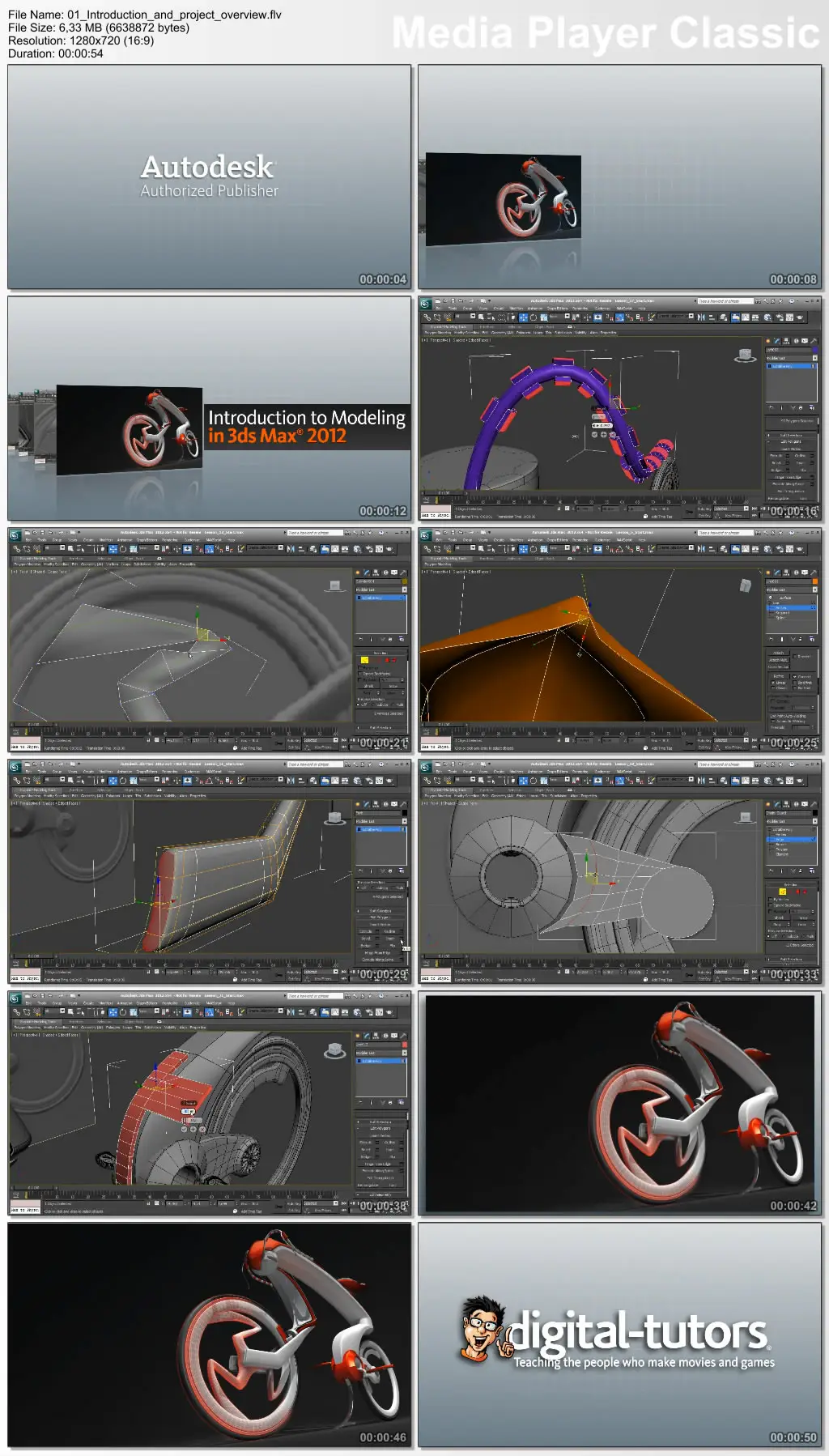Click 'Teaching the people who make movies and games'
This screenshot has width=829, height=1456.
(644, 1362)
